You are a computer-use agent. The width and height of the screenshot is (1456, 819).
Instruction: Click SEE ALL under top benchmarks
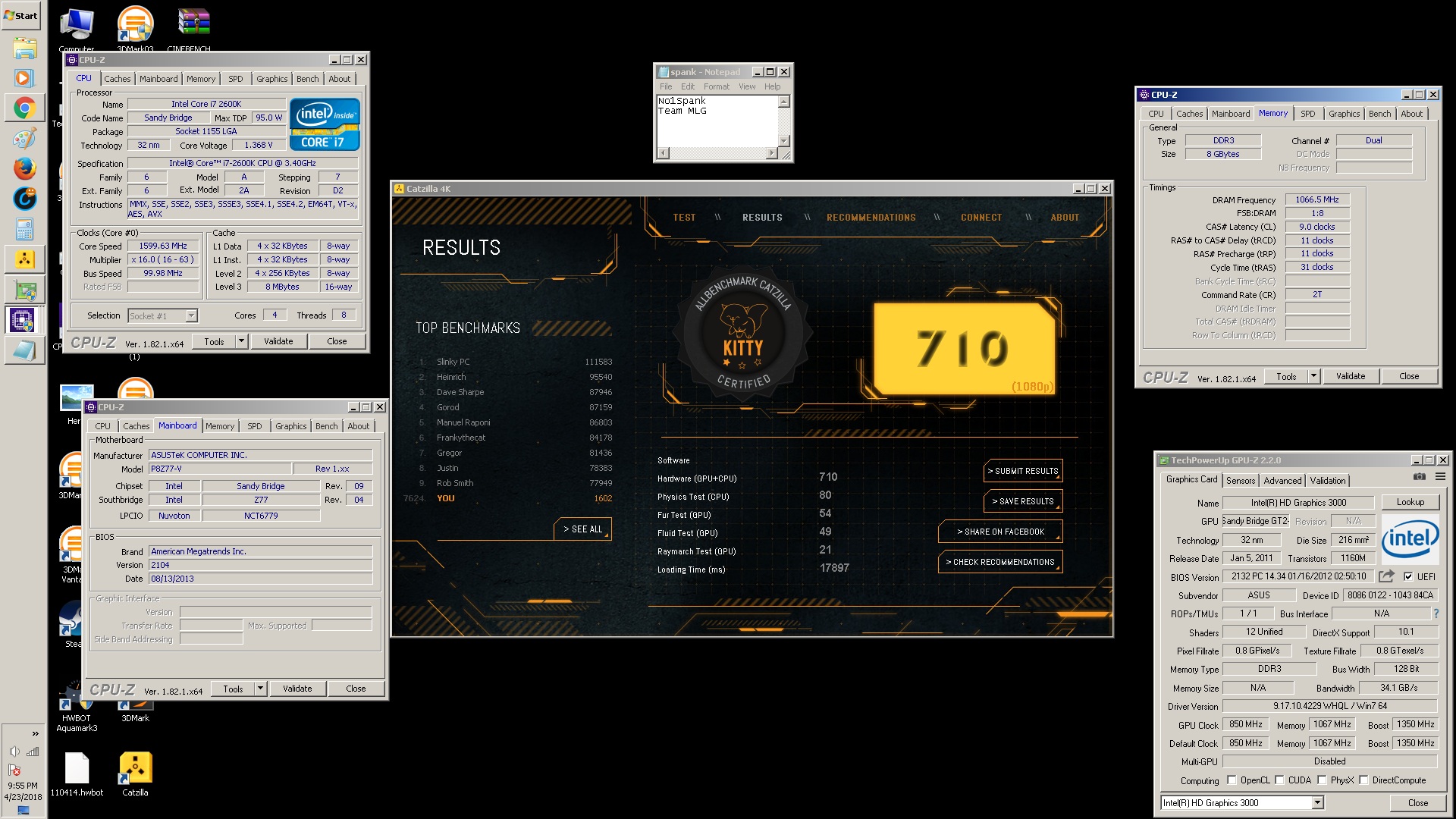click(582, 529)
